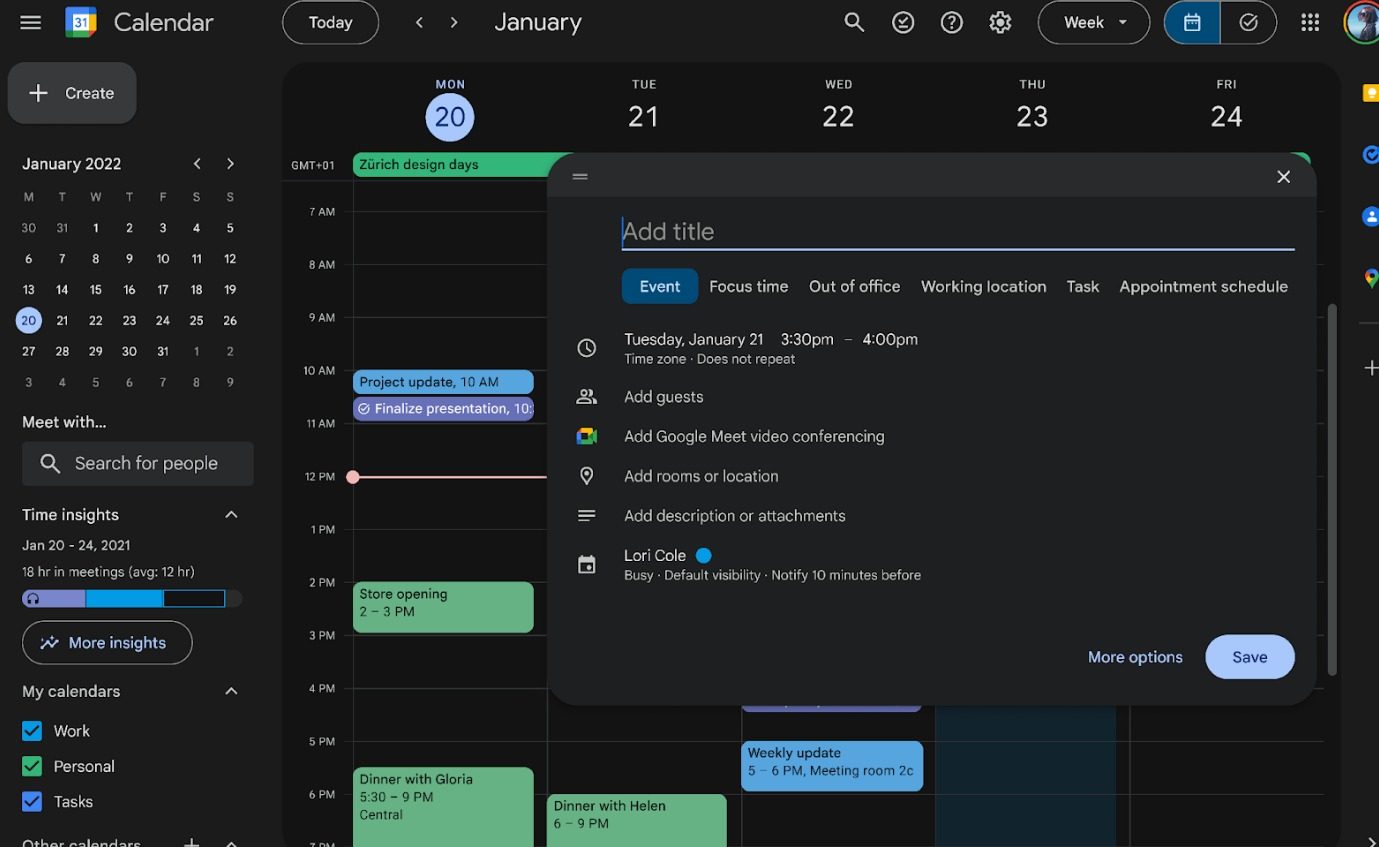The width and height of the screenshot is (1379, 847).
Task: Click the Google Meet video conferencing icon
Action: [x=587, y=436]
